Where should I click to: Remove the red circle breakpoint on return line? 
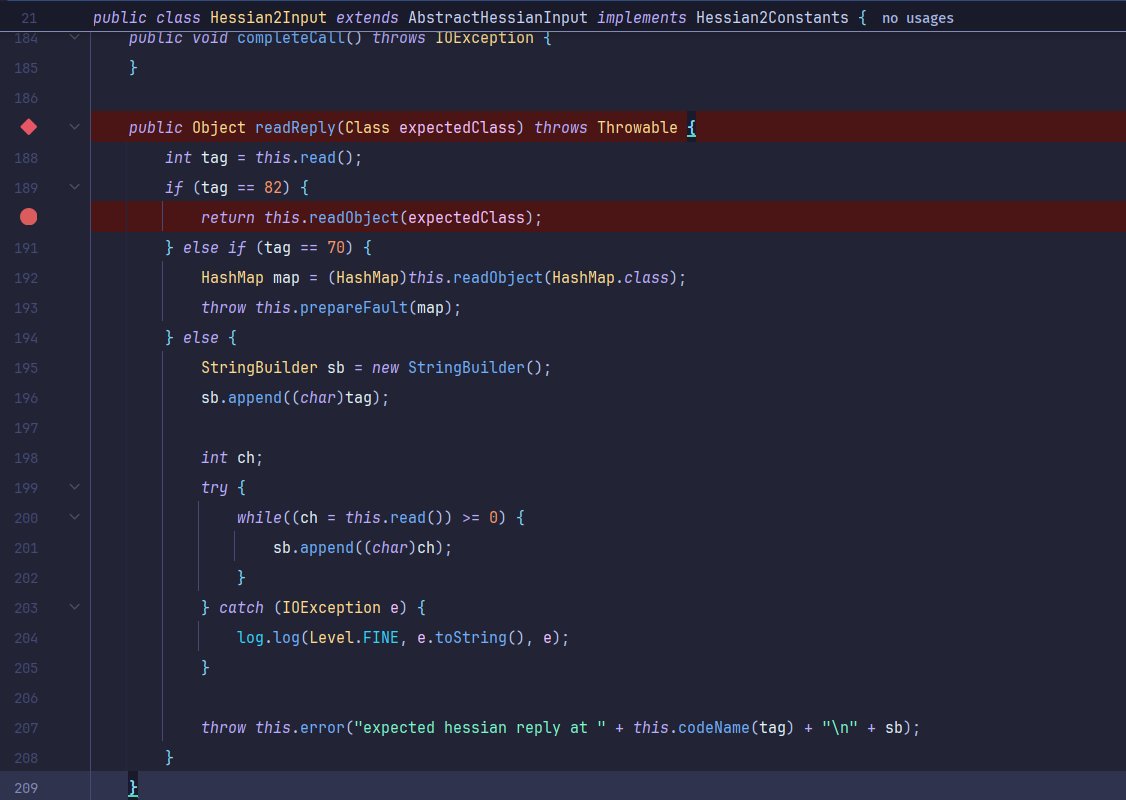(28, 217)
